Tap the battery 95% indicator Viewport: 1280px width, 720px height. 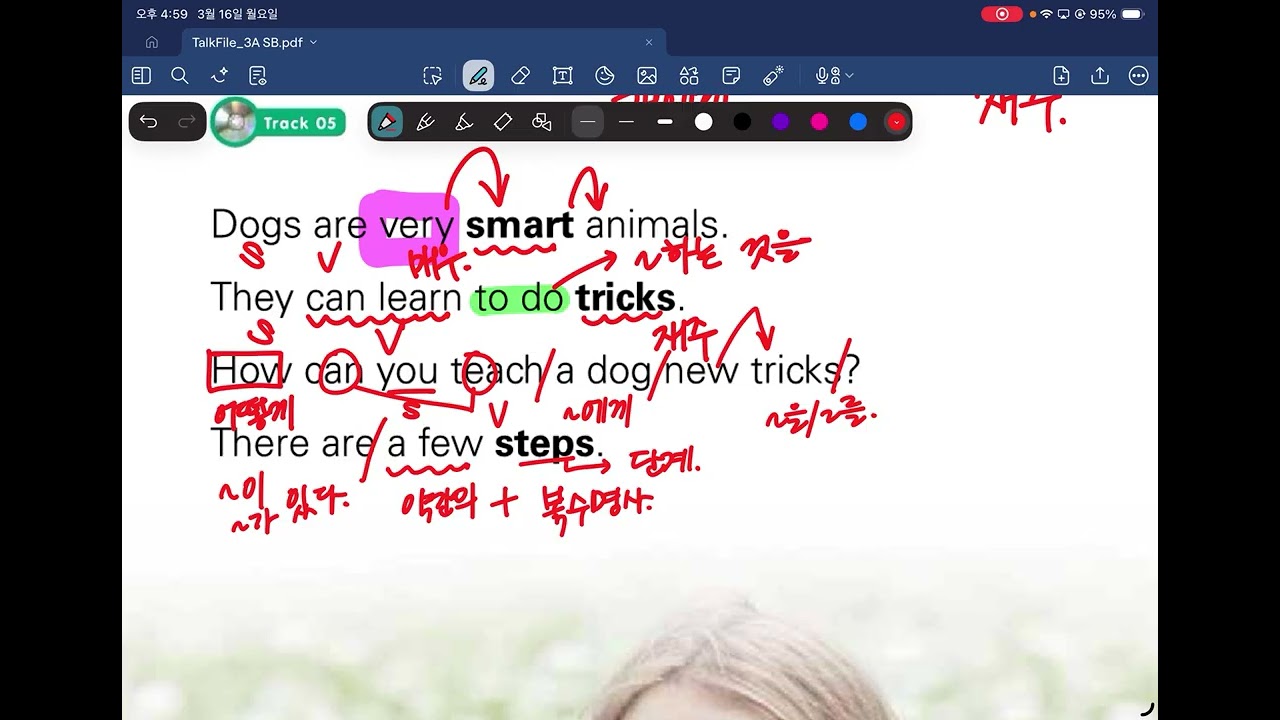[x=1117, y=14]
